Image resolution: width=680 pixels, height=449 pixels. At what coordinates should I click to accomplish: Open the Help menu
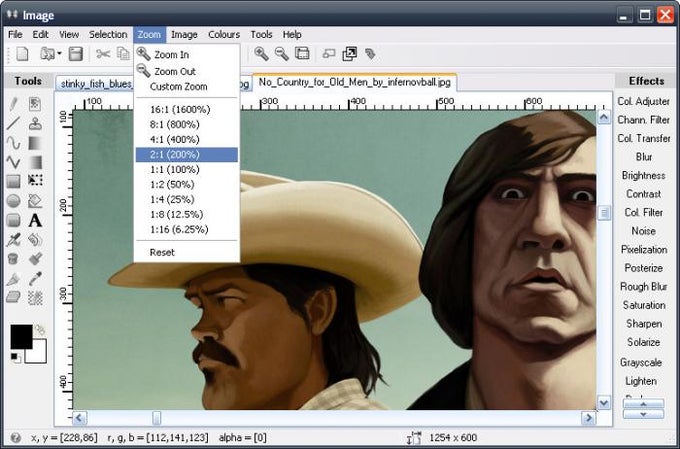[x=292, y=34]
